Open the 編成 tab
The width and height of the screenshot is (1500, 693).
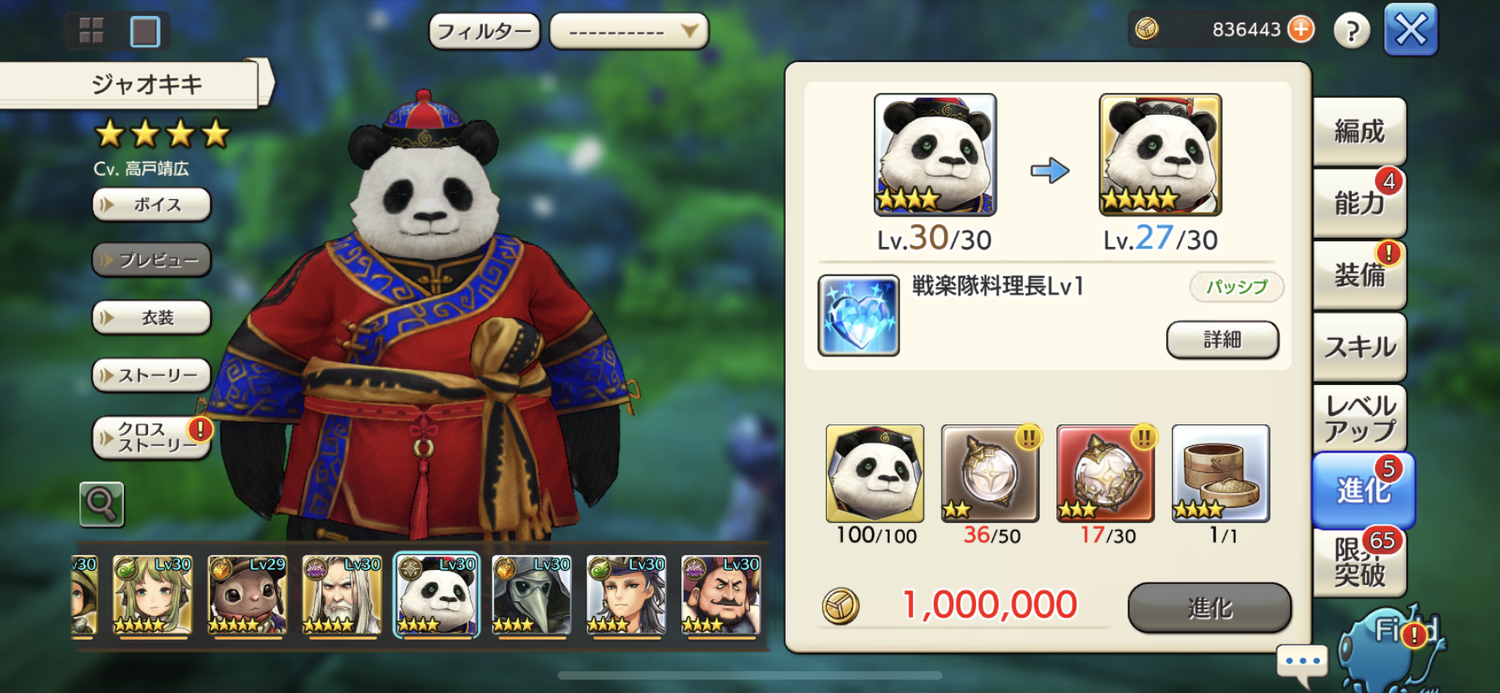coord(1360,131)
